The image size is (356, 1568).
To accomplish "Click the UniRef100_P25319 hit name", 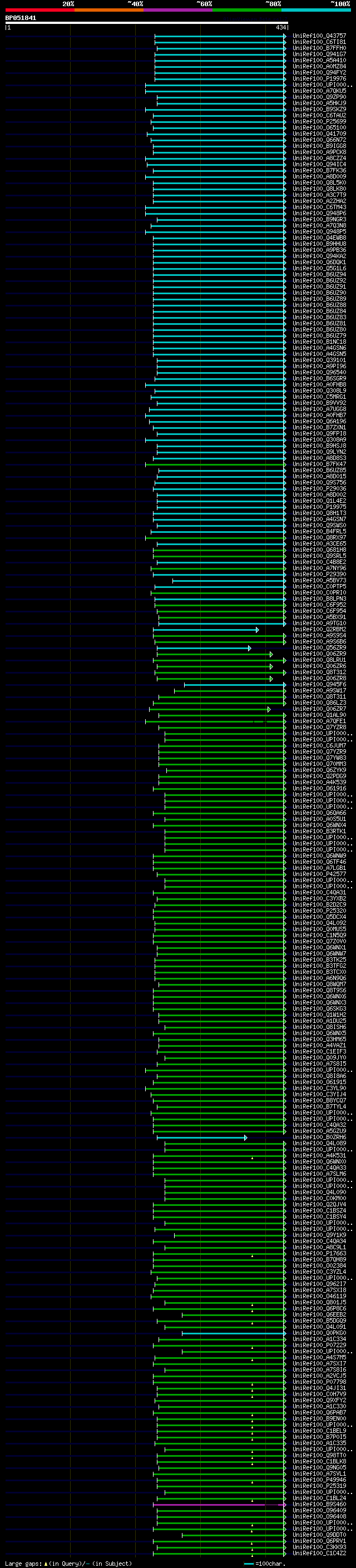I will [x=319, y=1486].
